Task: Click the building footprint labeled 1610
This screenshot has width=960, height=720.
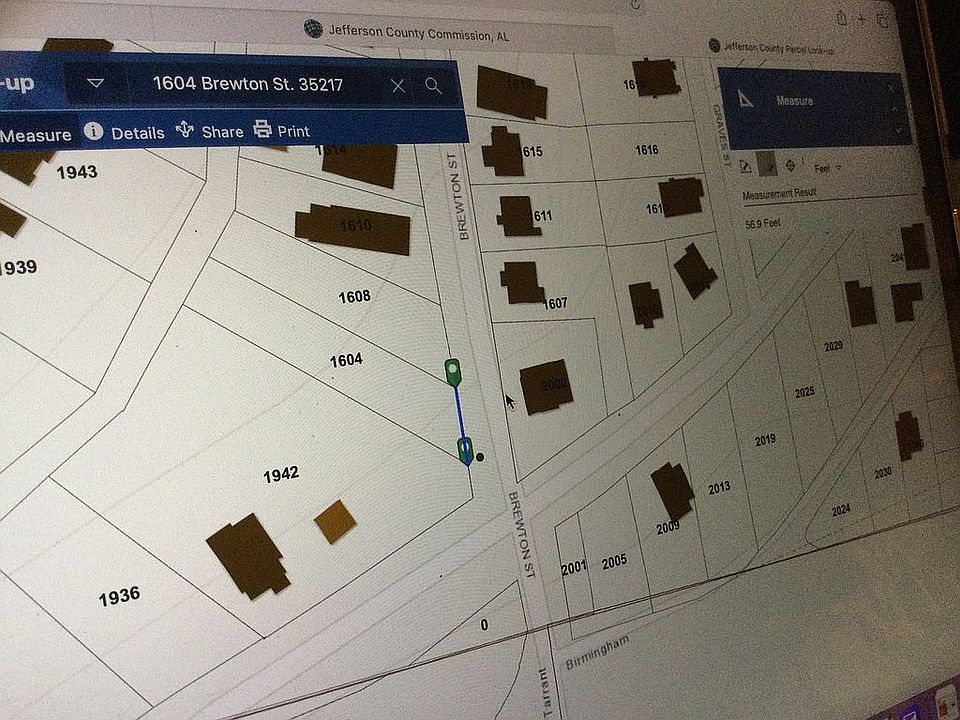Action: pyautogui.click(x=353, y=229)
